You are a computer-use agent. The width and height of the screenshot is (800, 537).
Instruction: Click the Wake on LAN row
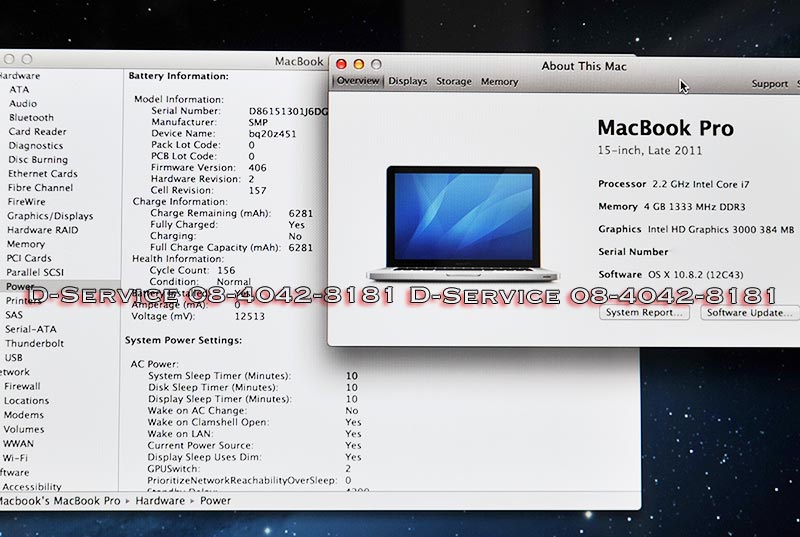pyautogui.click(x=255, y=434)
